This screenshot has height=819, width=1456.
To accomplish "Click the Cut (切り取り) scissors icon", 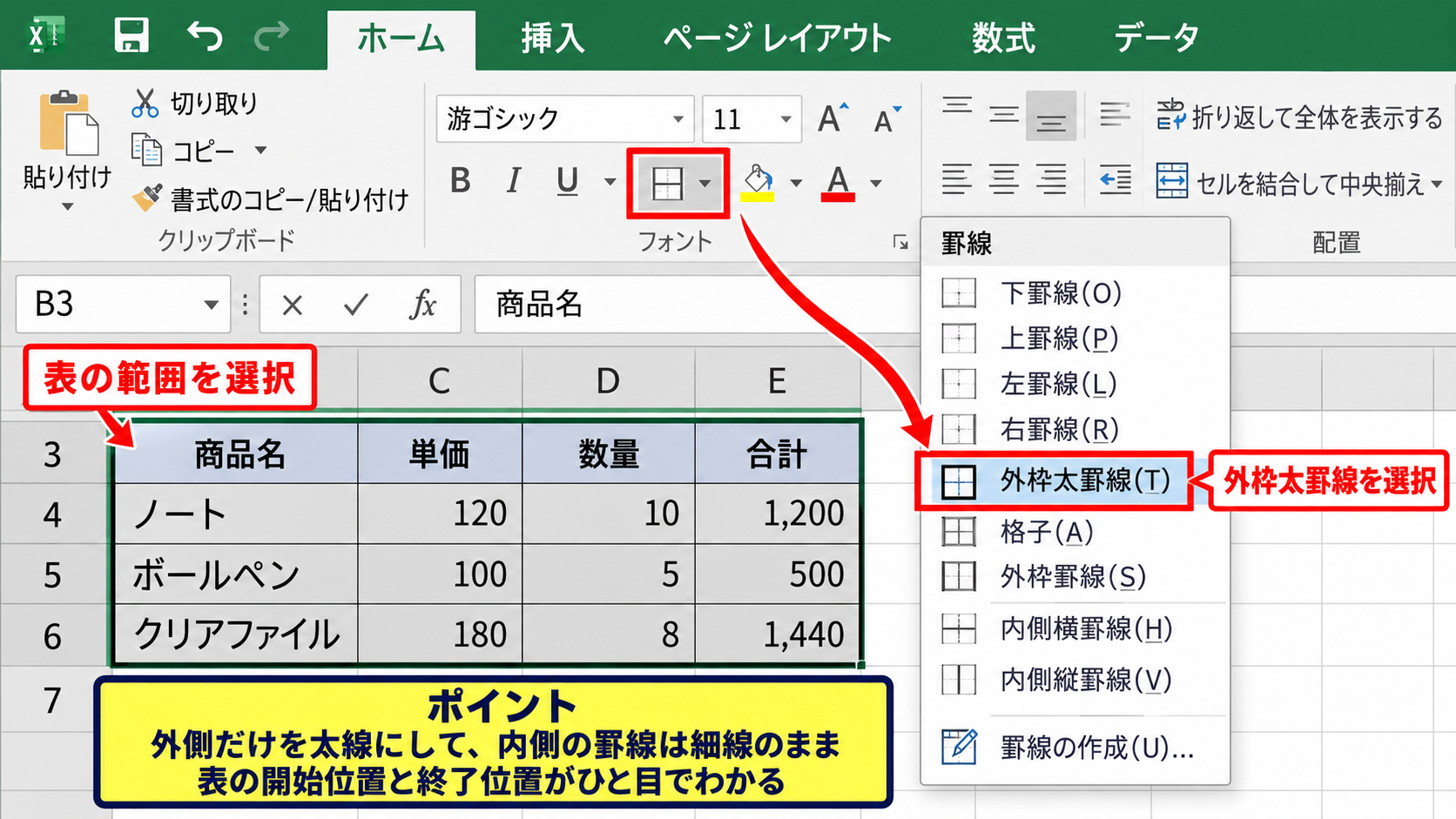I will tap(145, 103).
